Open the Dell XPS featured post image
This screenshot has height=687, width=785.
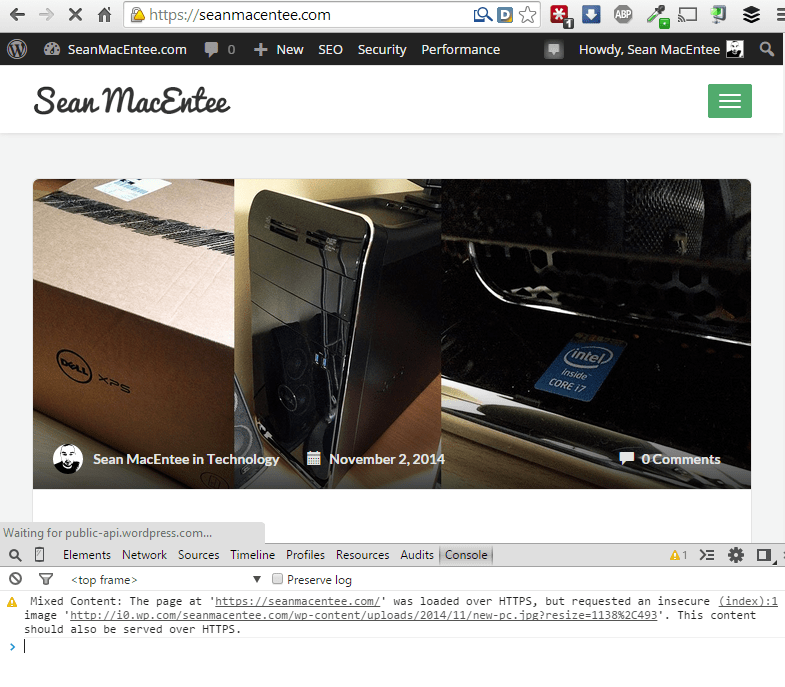coord(391,333)
